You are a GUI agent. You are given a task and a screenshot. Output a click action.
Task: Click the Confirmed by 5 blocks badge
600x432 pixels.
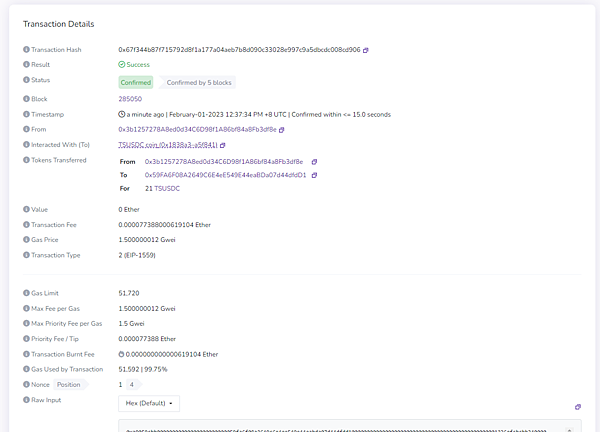click(199, 82)
